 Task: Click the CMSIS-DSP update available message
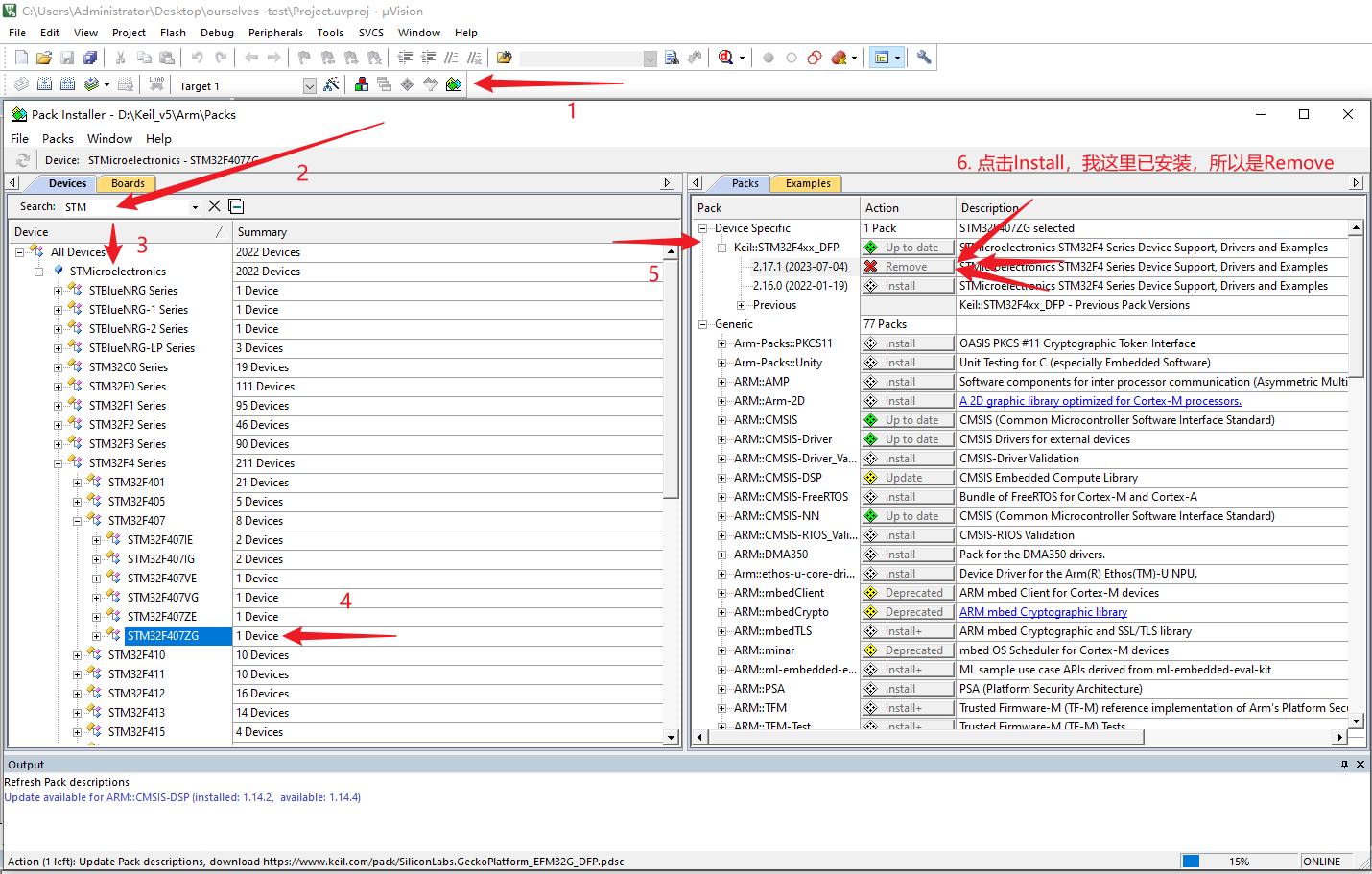click(182, 797)
